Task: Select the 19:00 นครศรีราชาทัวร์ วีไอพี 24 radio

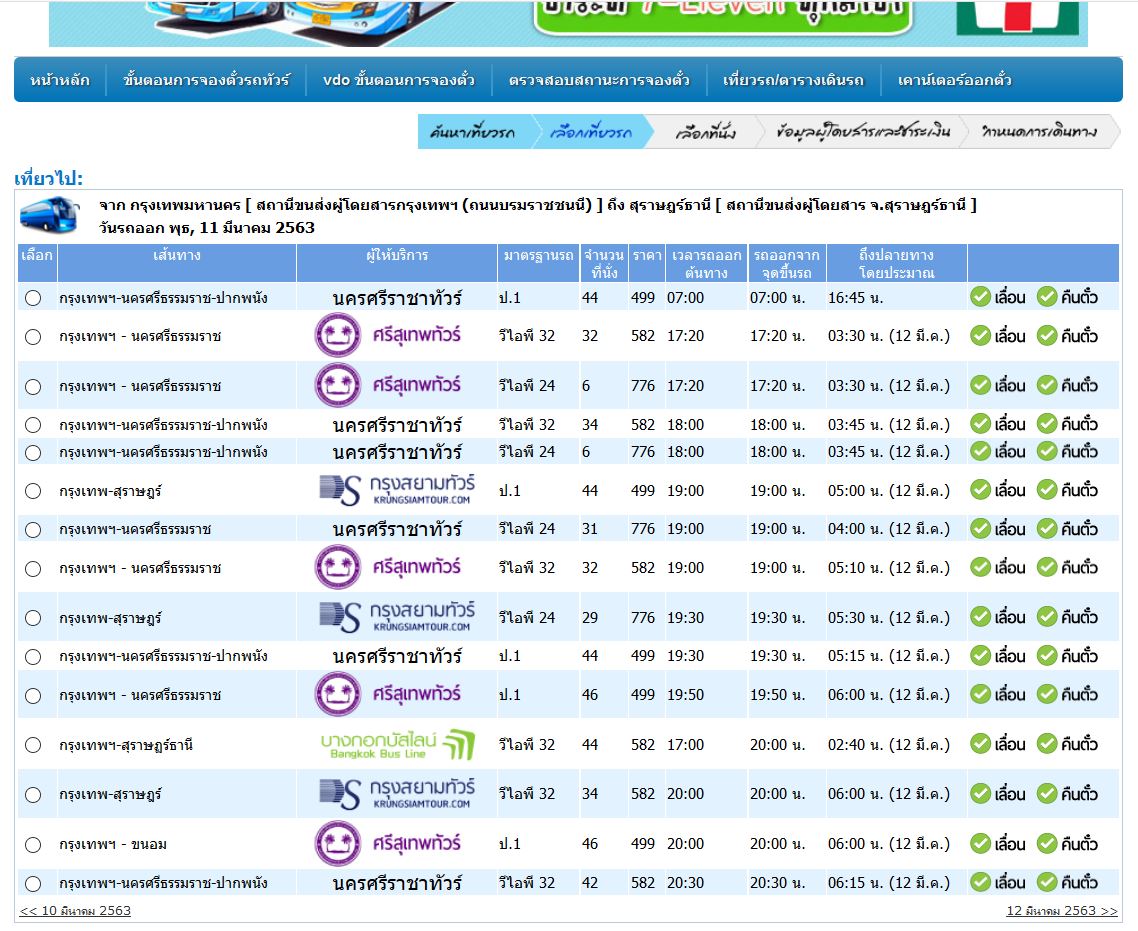Action: click(x=33, y=530)
